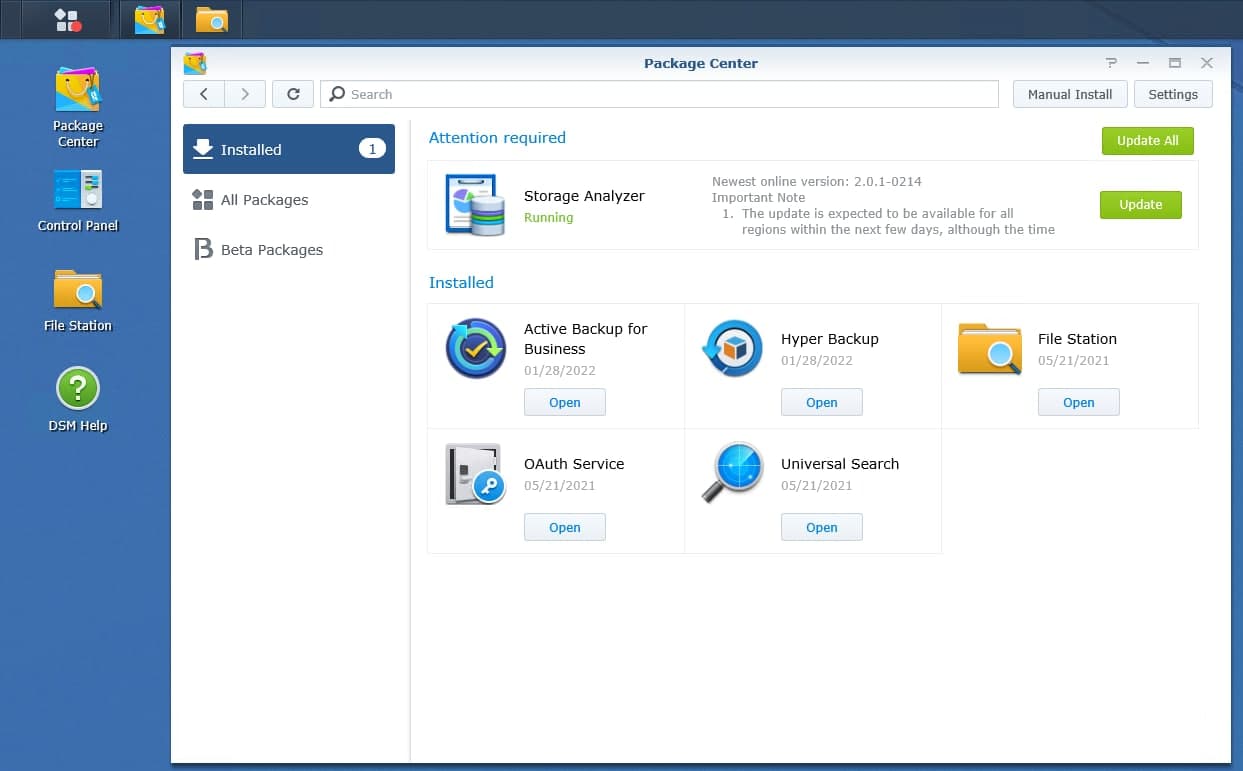This screenshot has width=1243, height=771.
Task: Open the DSM main menu grid icon
Action: 68,19
